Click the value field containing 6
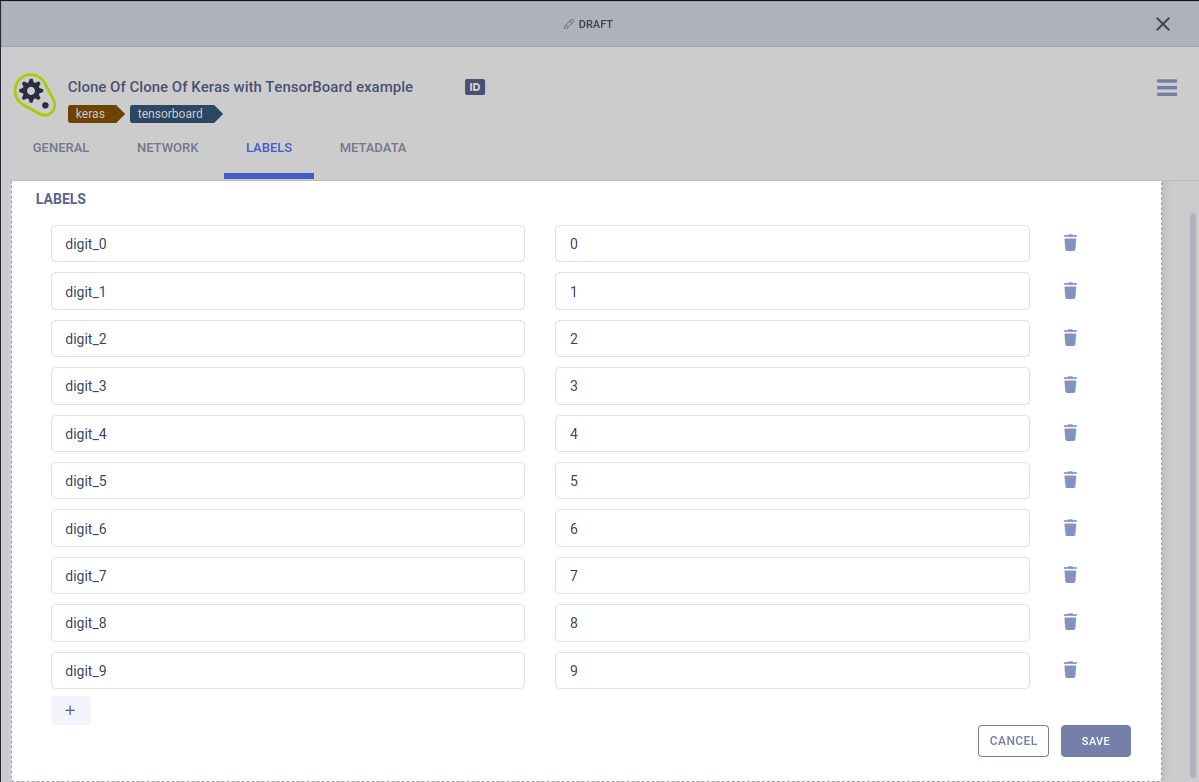This screenshot has height=782, width=1199. (x=792, y=528)
